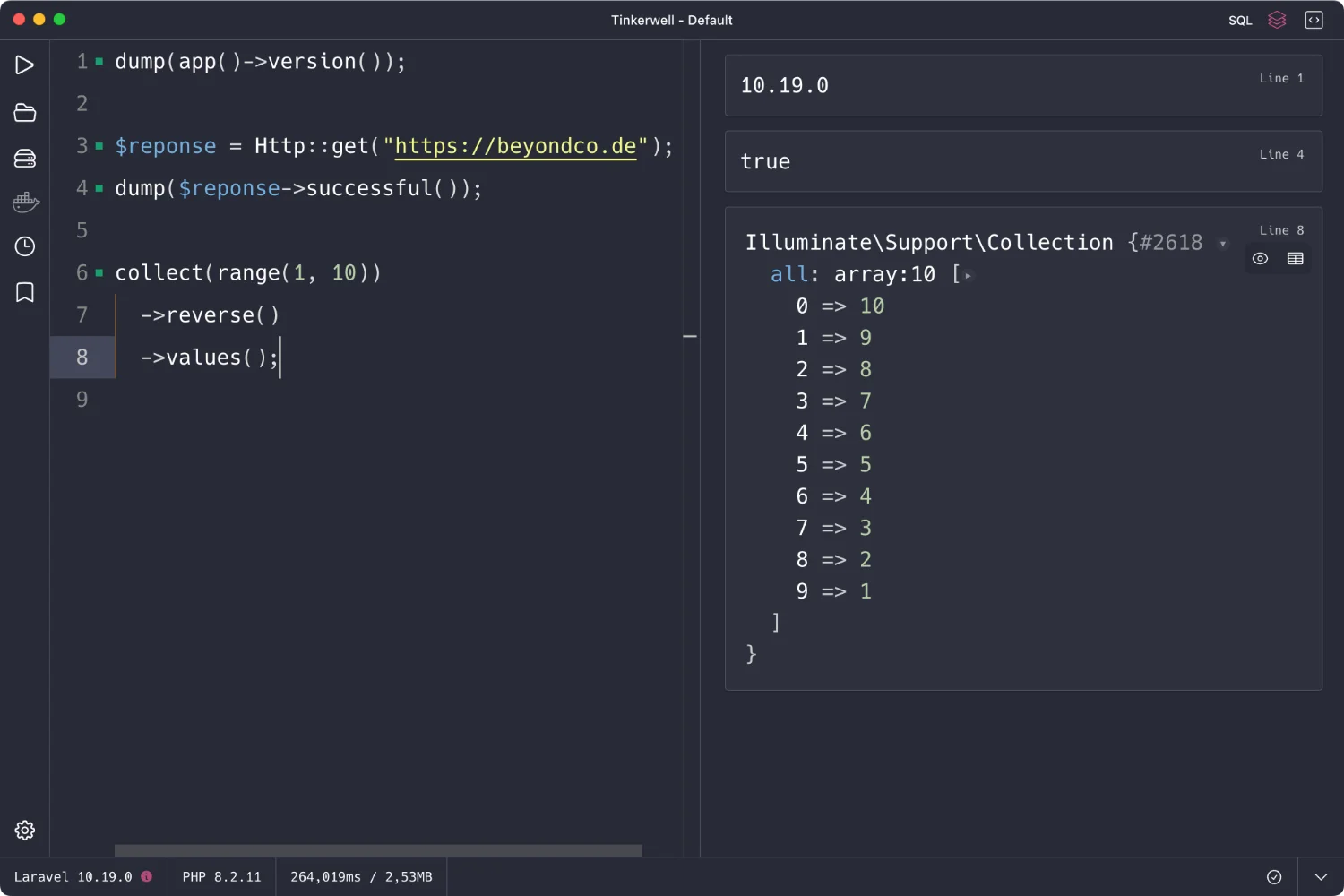This screenshot has height=896, width=1344.
Task: Click the code brackets icon at top right
Action: point(1314,20)
